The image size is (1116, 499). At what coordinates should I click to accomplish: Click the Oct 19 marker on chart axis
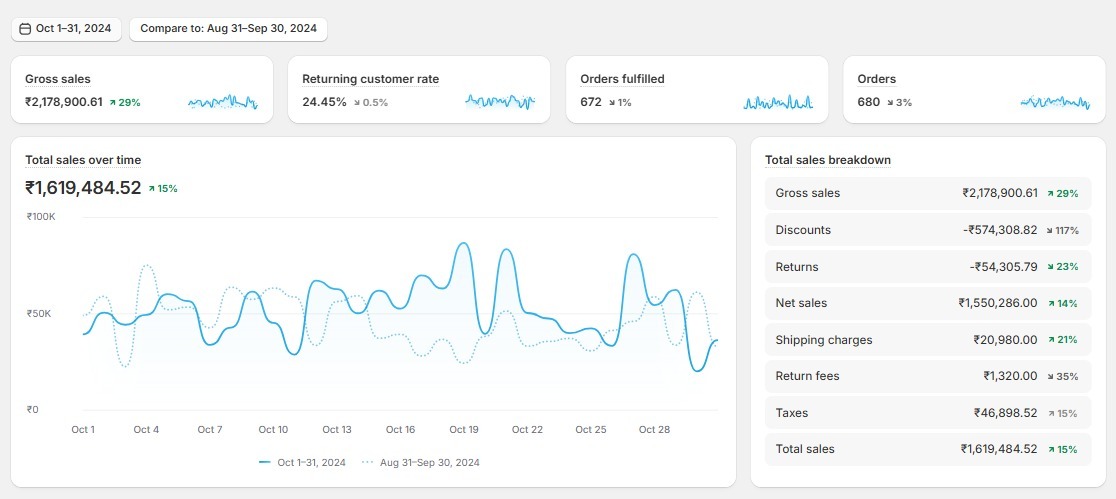click(464, 429)
